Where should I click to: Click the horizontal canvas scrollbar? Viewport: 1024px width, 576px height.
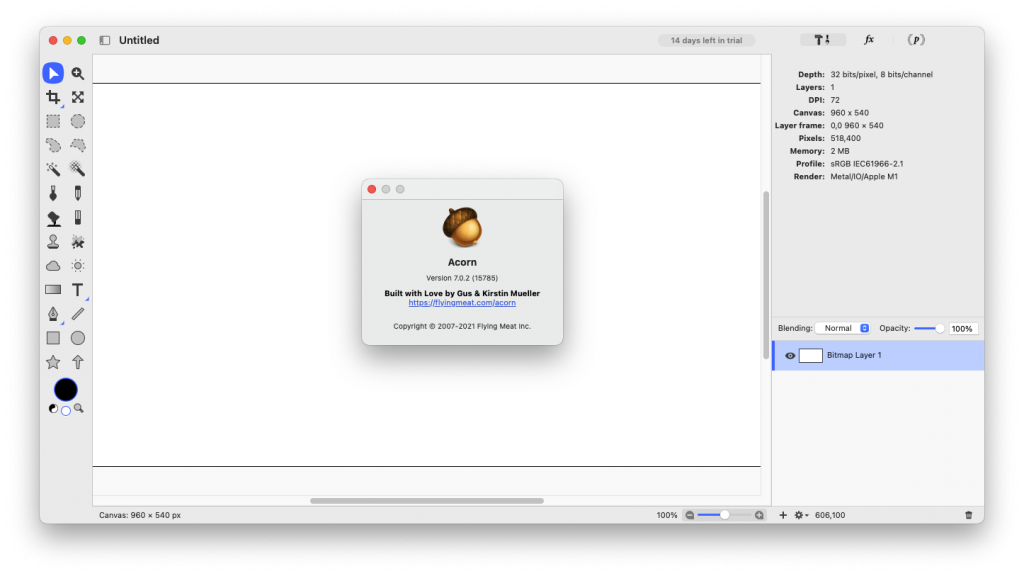[426, 501]
